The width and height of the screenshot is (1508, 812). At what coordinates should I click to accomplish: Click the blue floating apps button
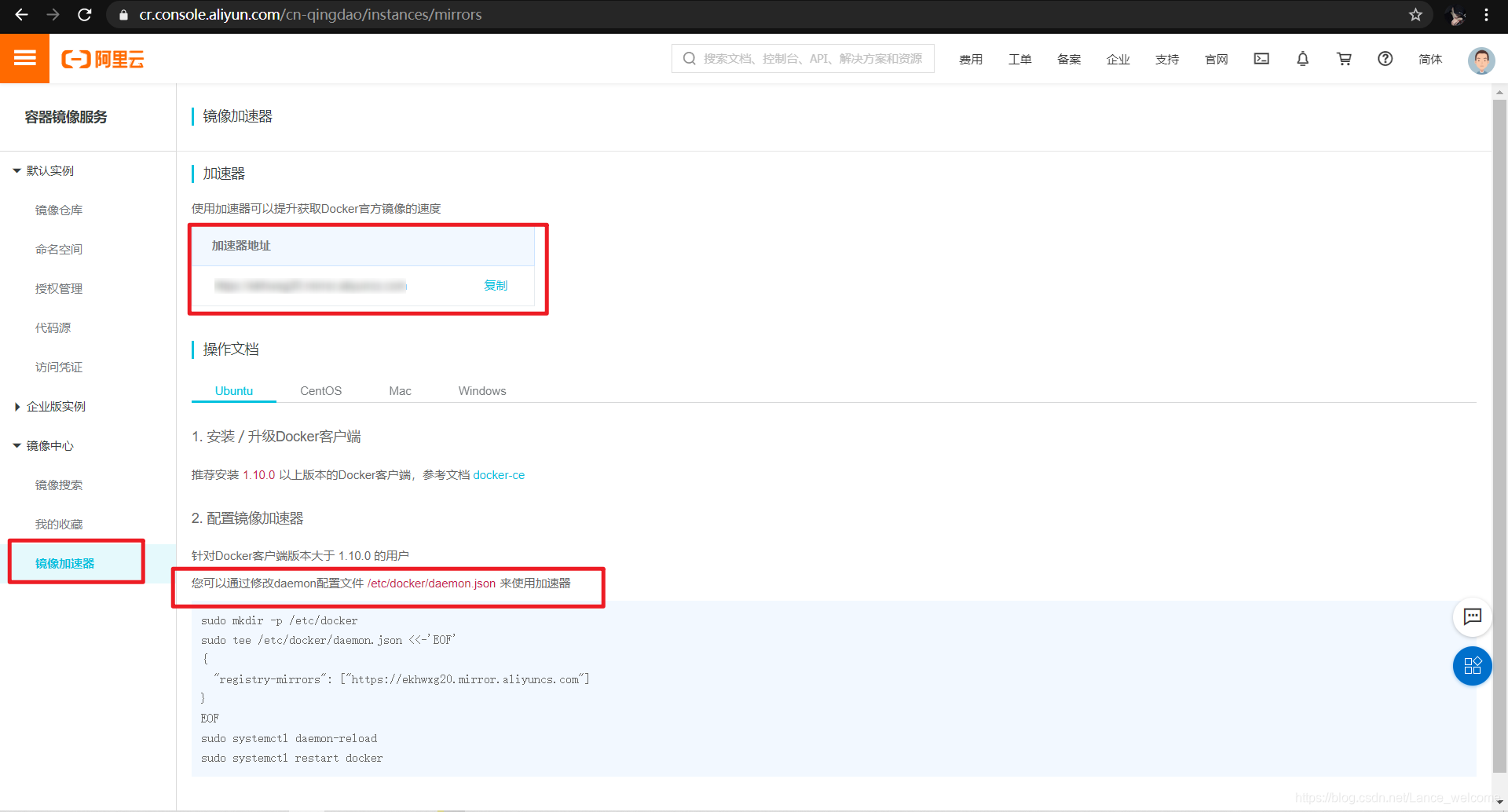(x=1473, y=666)
